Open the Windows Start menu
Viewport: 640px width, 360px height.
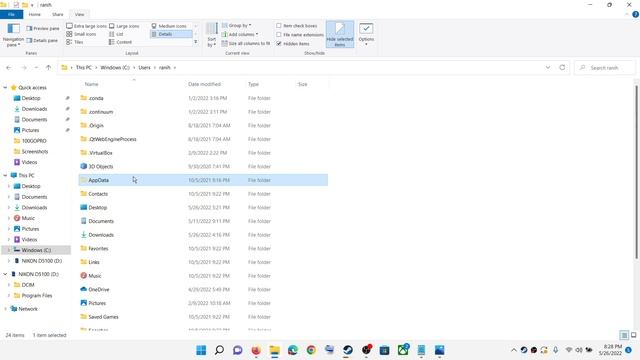(201, 350)
